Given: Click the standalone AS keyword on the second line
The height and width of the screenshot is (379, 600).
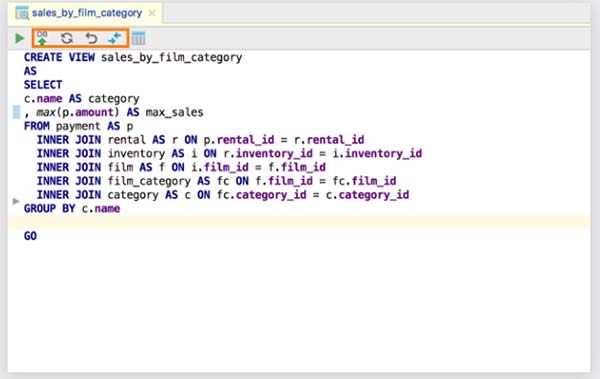Looking at the screenshot, I should pyautogui.click(x=31, y=71).
